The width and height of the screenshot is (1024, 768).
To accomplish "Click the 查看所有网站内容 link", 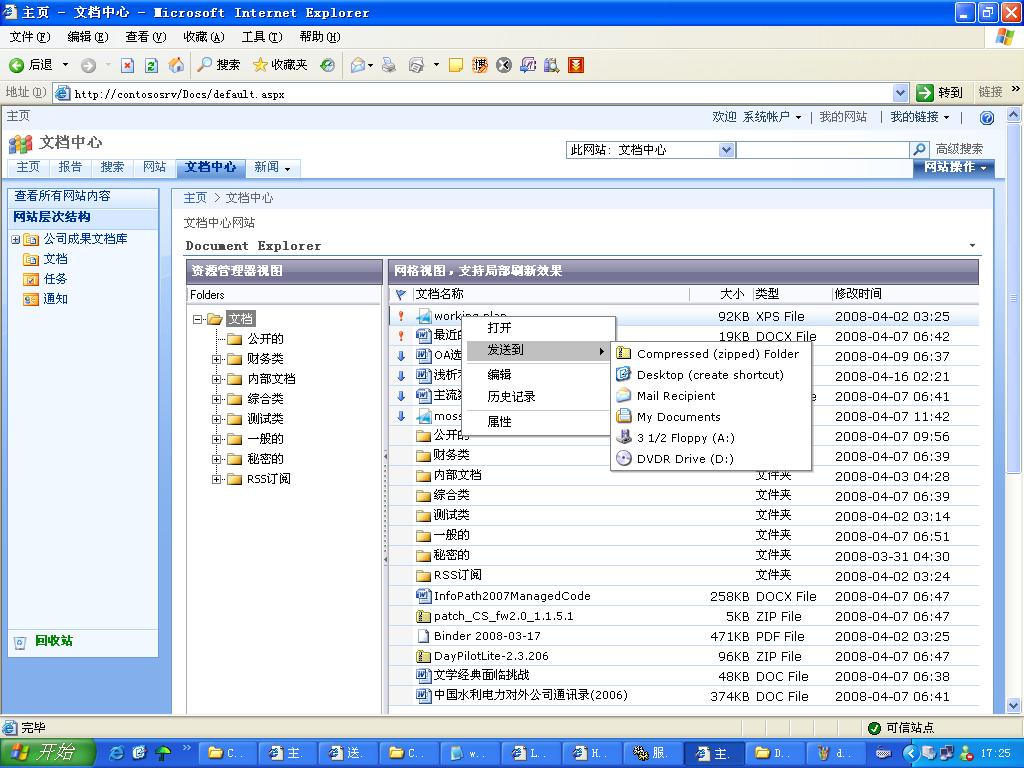I will click(62, 196).
